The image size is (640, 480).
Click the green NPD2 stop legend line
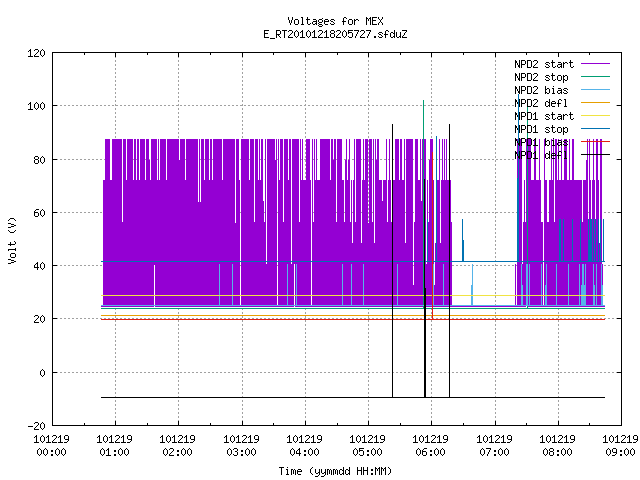(595, 77)
